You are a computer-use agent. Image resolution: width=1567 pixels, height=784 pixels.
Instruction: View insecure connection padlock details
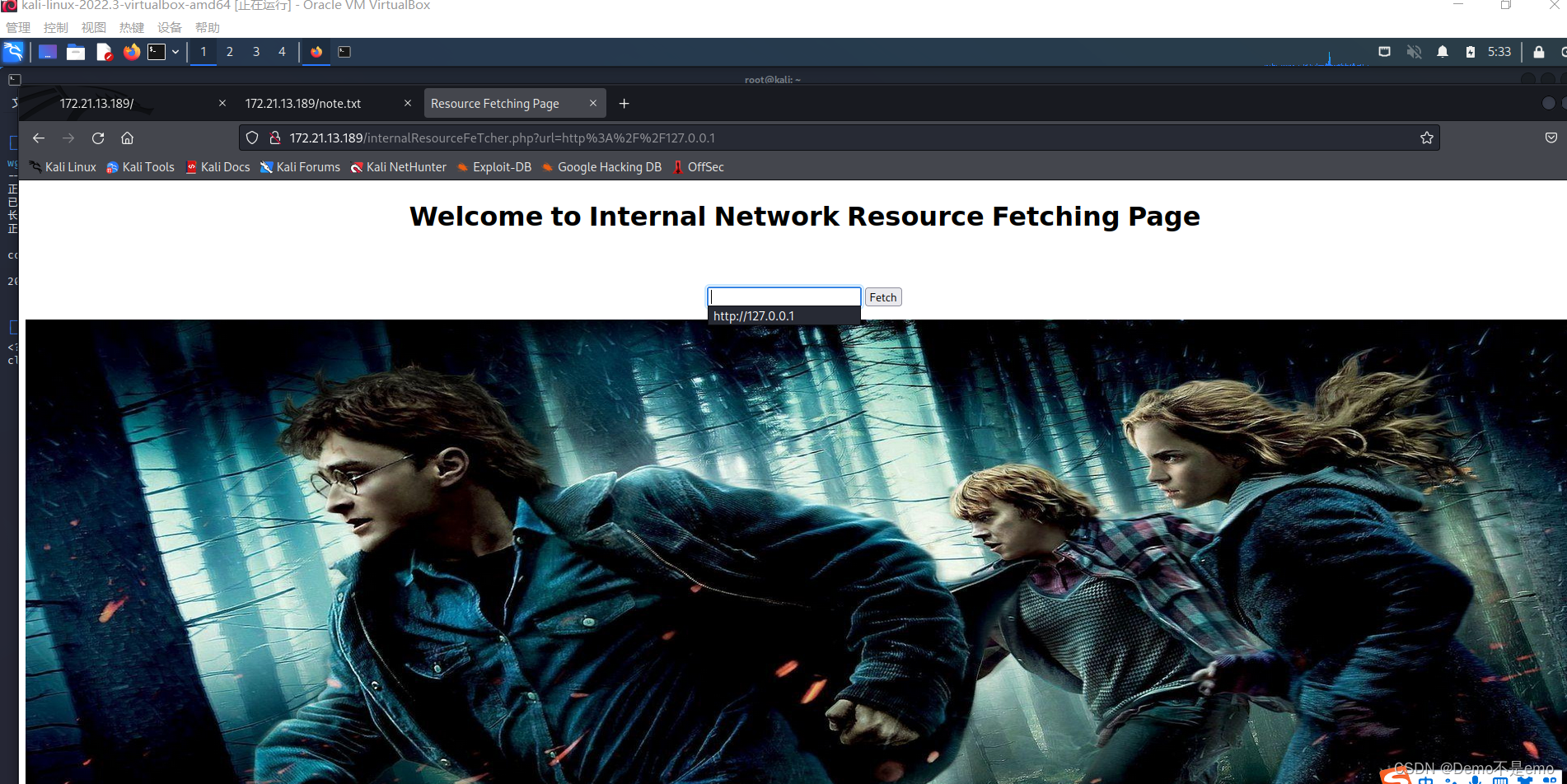click(275, 138)
